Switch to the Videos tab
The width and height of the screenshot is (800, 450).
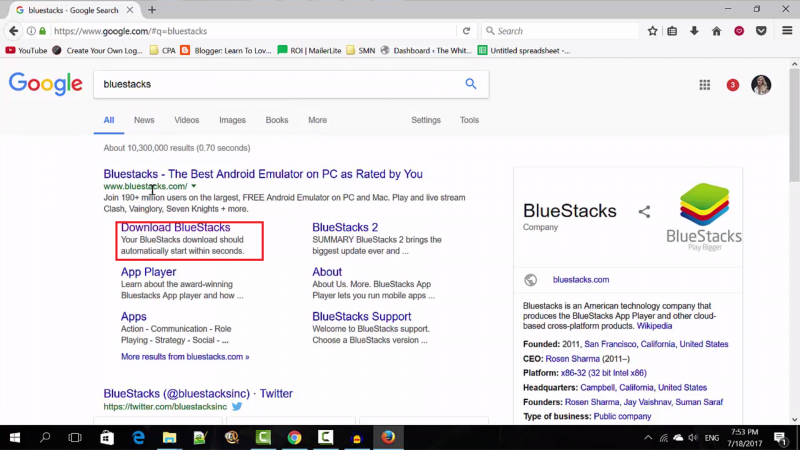point(186,120)
